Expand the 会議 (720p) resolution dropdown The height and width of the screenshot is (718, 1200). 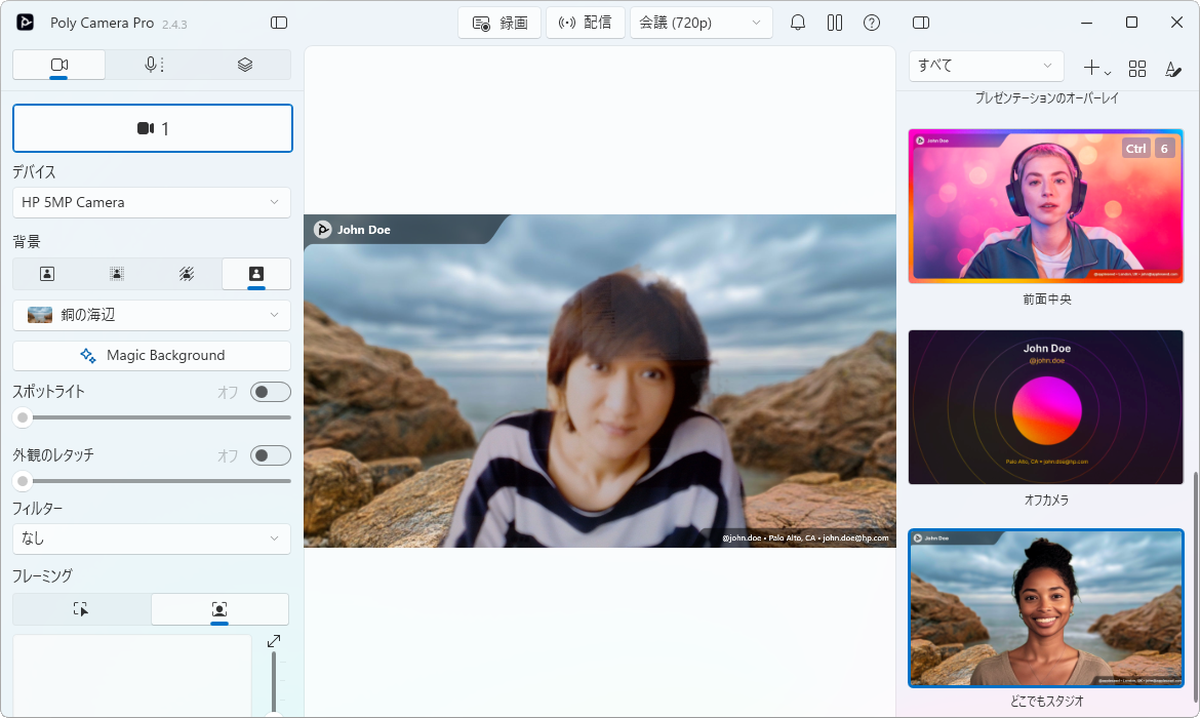700,23
